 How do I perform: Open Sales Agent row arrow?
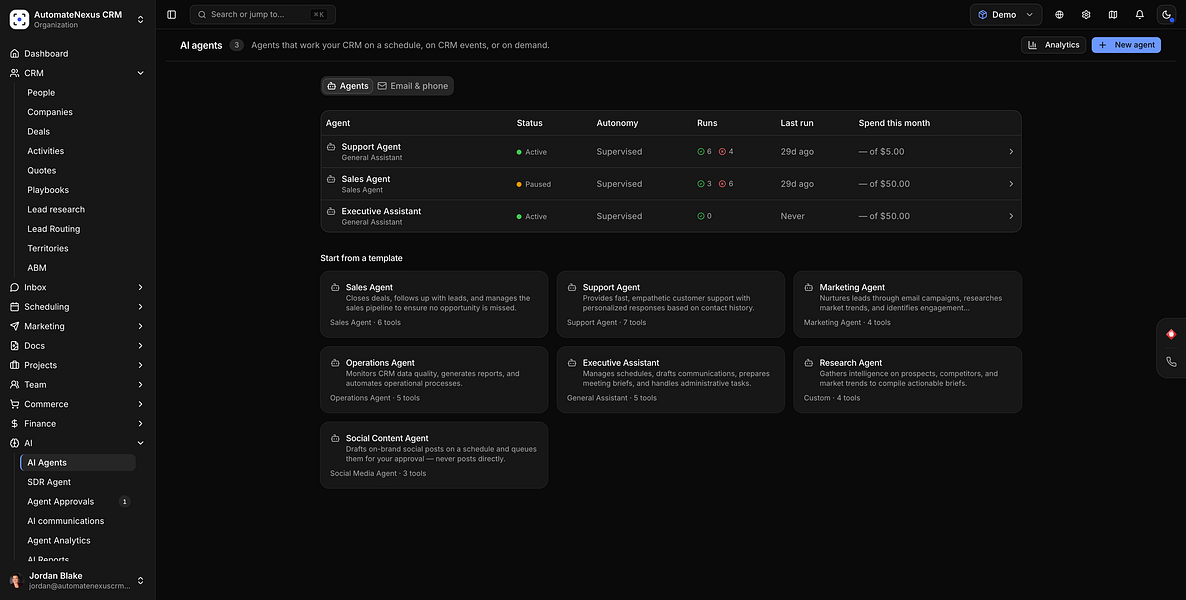click(1011, 184)
